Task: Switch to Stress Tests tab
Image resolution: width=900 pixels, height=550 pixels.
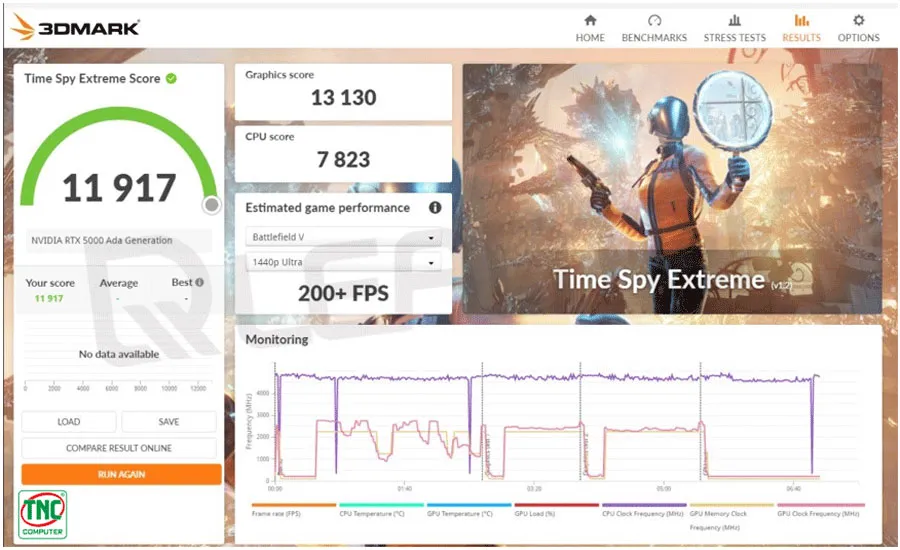Action: (734, 29)
